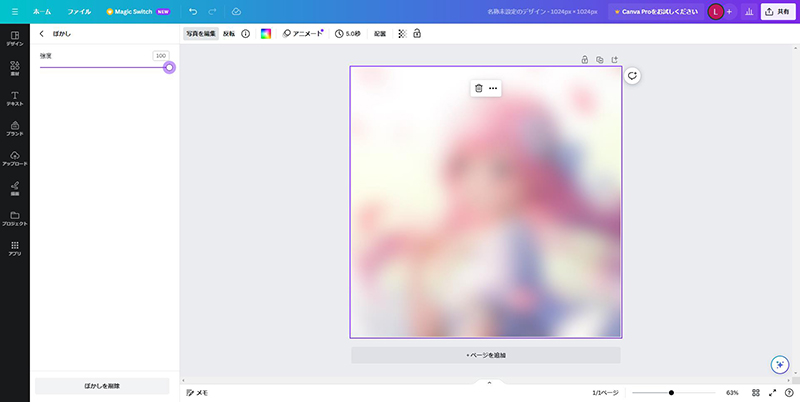Add collaborator with plus icon
800x402 pixels.
(729, 12)
